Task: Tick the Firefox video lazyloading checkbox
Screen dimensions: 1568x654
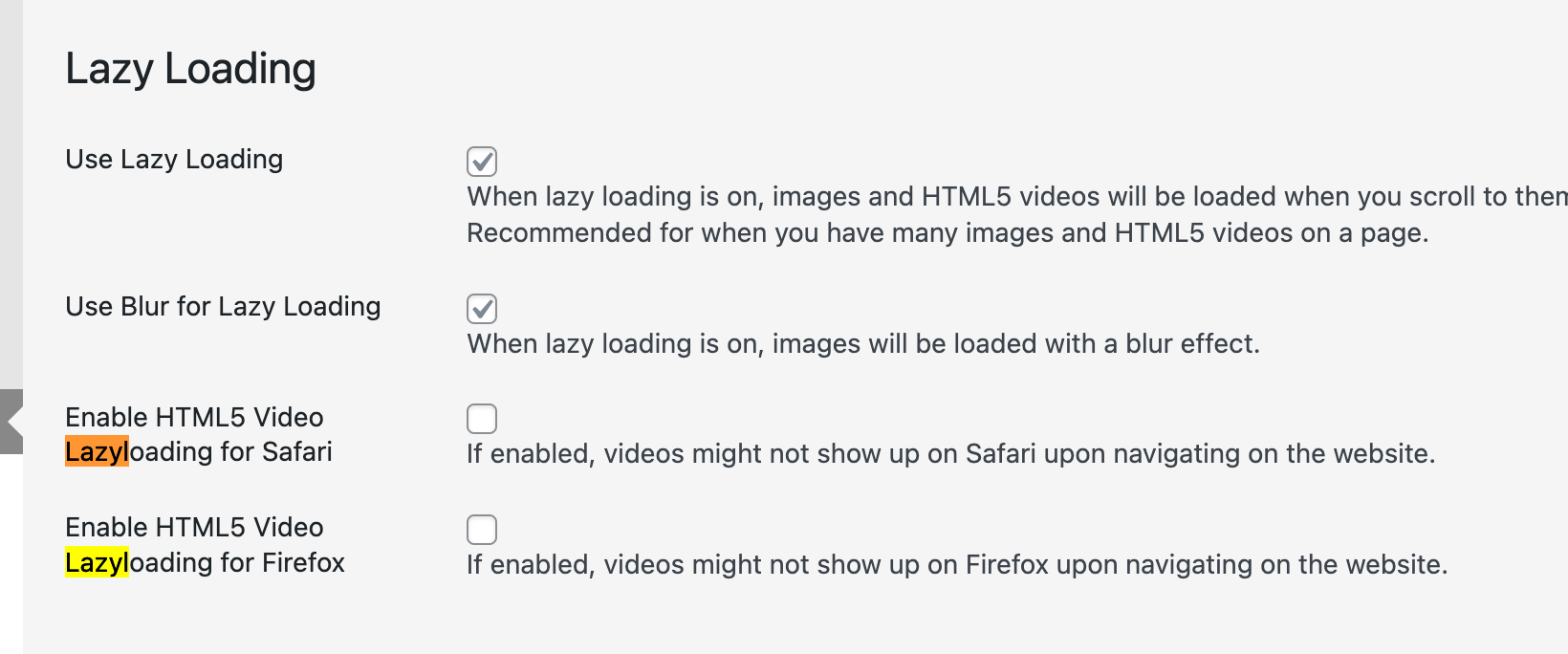Action: (482, 530)
